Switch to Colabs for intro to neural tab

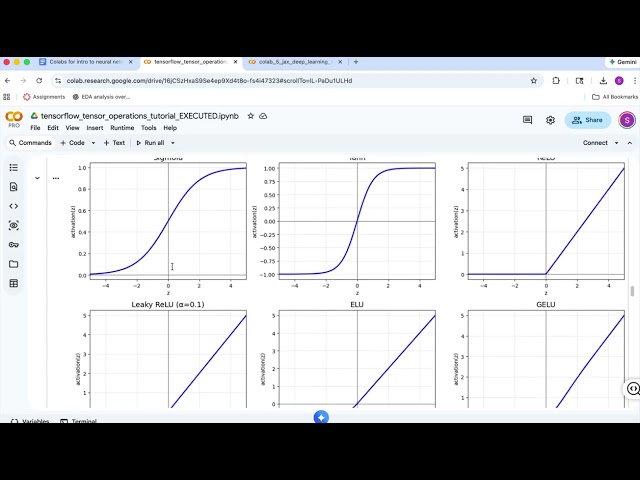coord(86,62)
